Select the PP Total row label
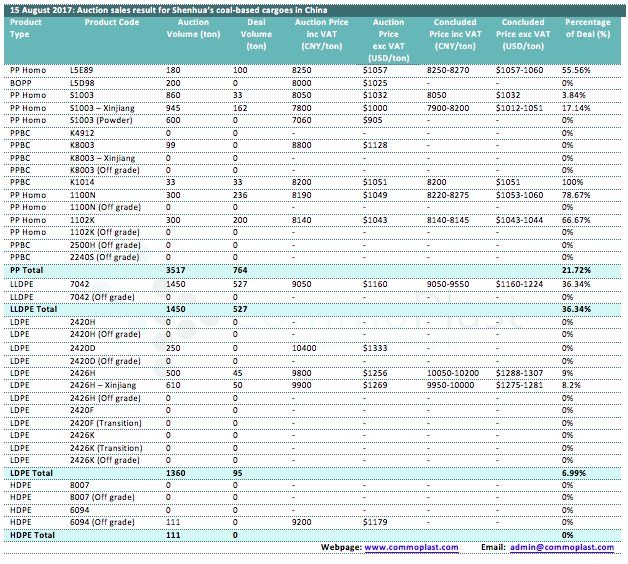The width and height of the screenshot is (628, 564). point(25,270)
